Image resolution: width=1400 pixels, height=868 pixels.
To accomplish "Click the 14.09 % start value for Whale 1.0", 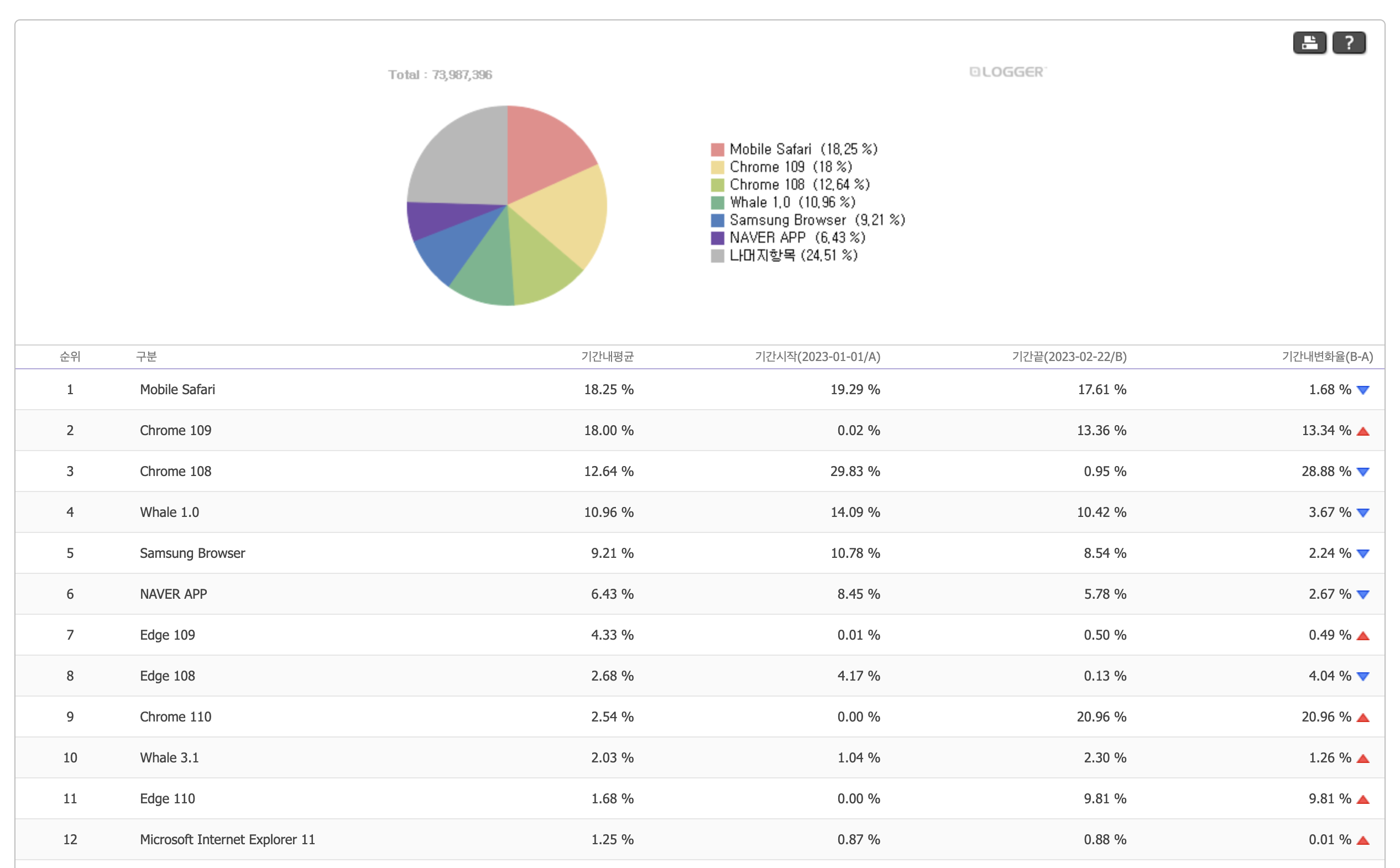I will tap(855, 511).
